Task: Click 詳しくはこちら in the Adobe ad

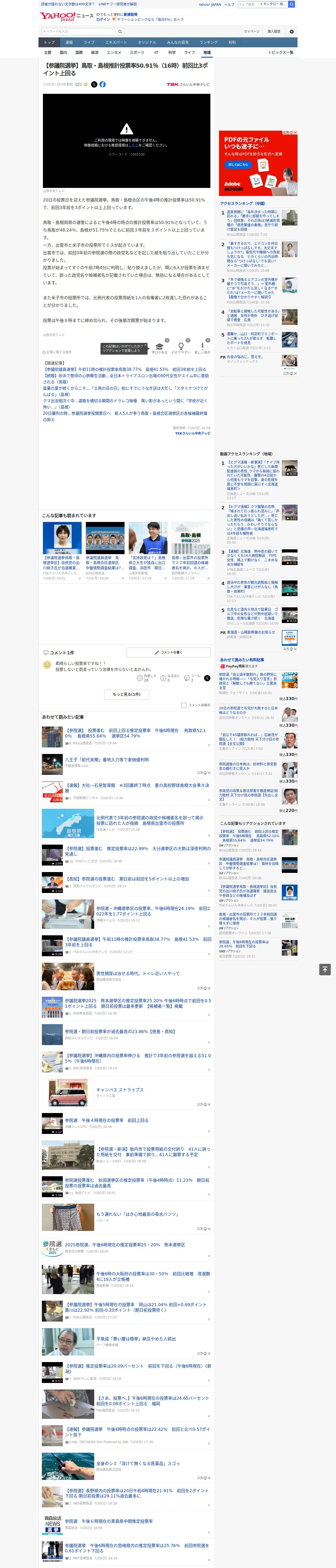Action: tap(238, 164)
